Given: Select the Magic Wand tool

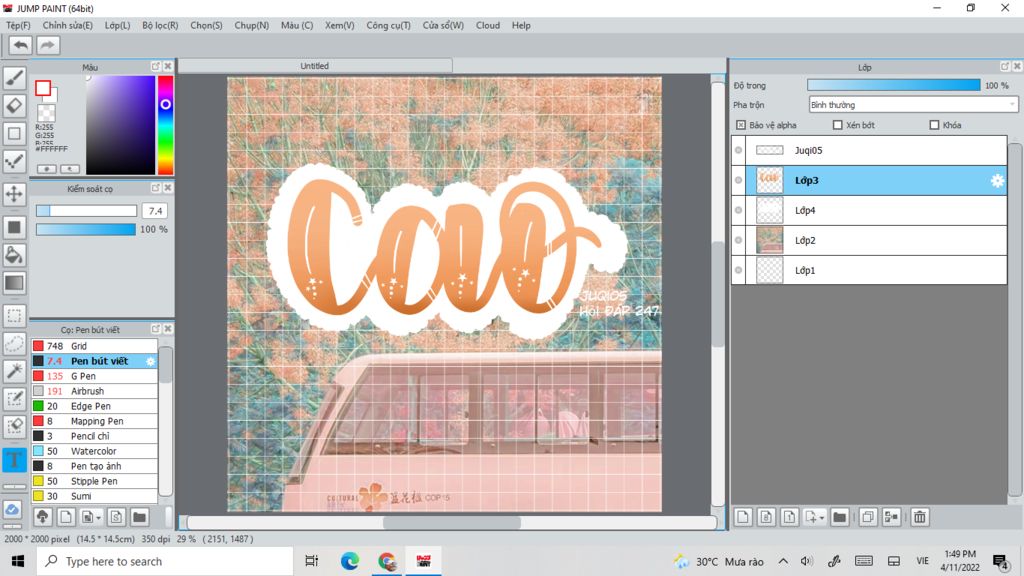Looking at the screenshot, I should coord(14,371).
